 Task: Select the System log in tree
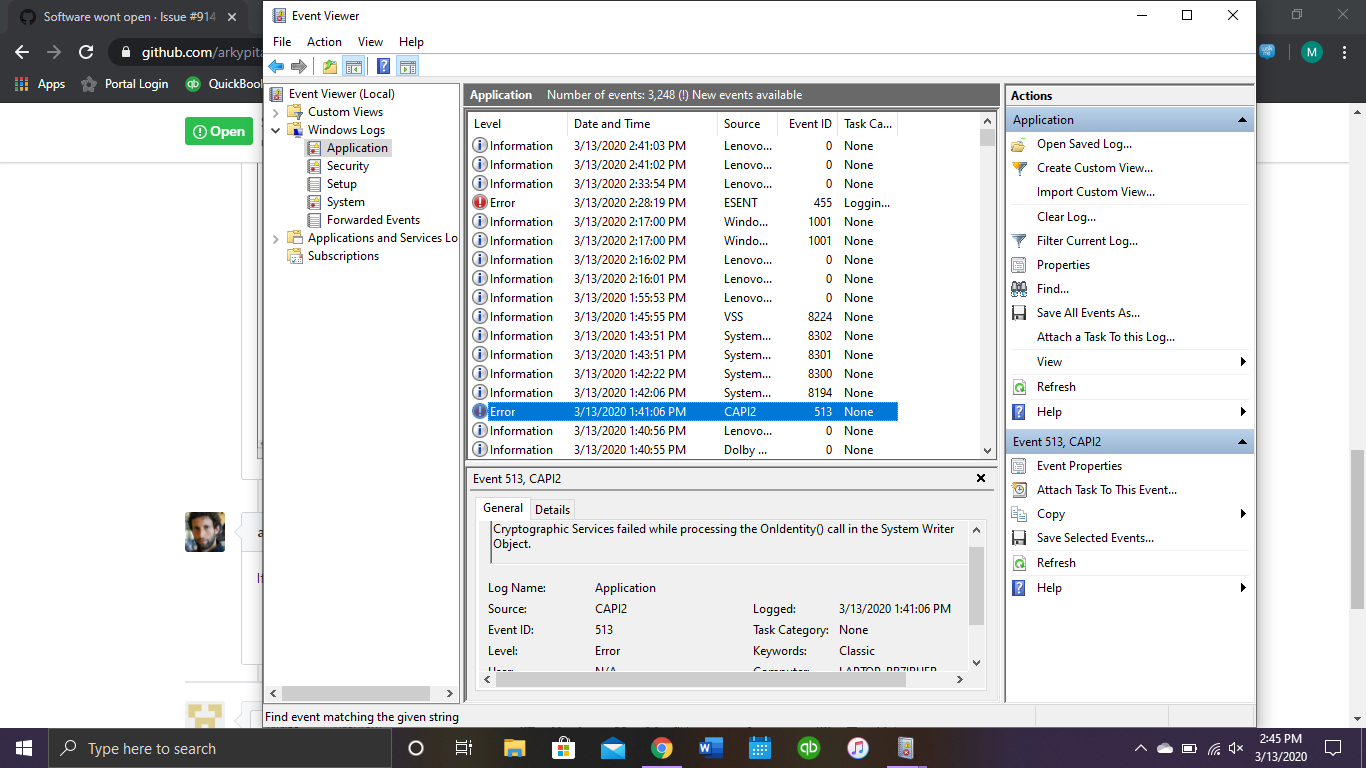(345, 202)
